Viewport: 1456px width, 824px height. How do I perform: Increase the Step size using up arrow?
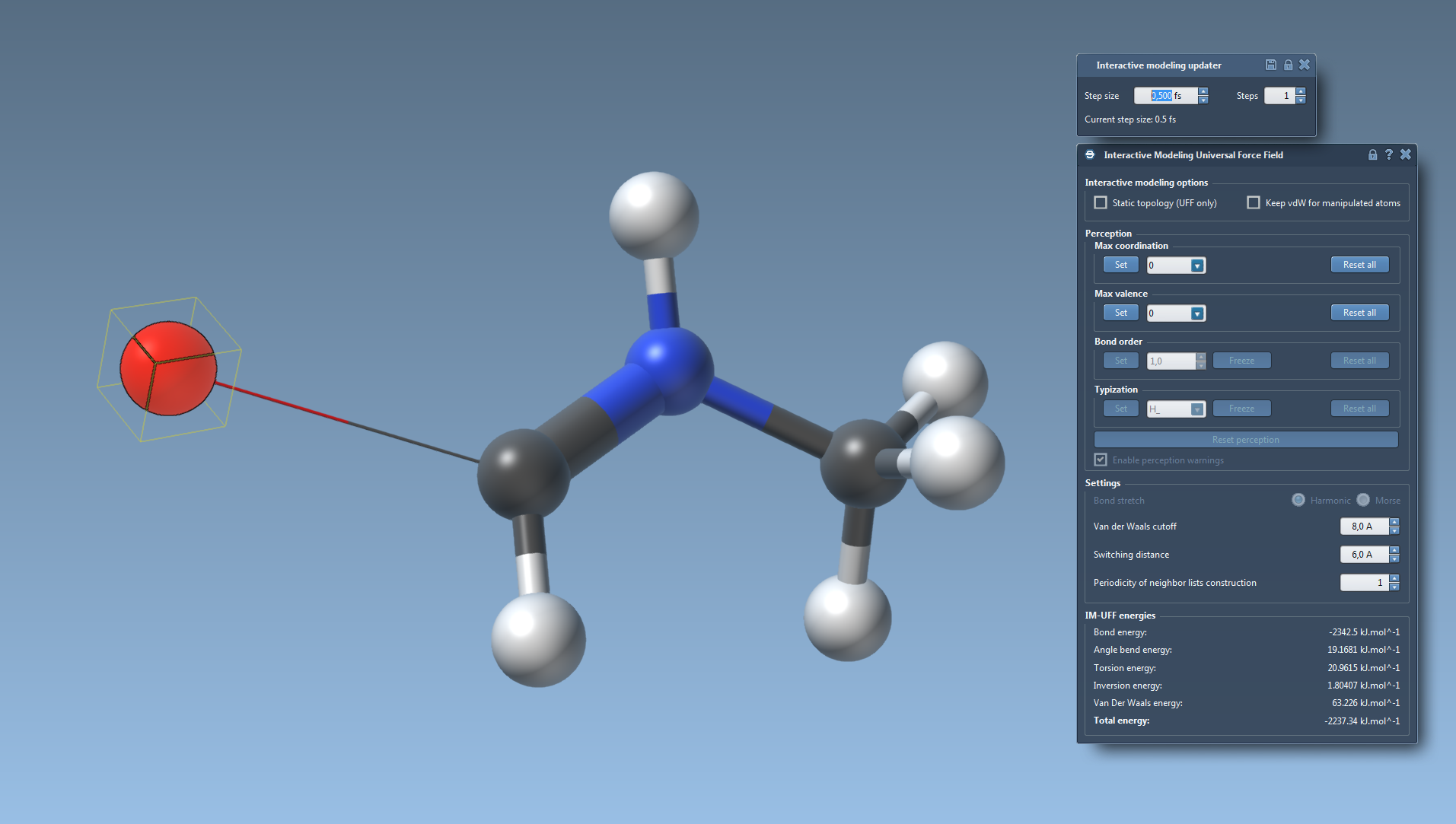pyautogui.click(x=1203, y=91)
